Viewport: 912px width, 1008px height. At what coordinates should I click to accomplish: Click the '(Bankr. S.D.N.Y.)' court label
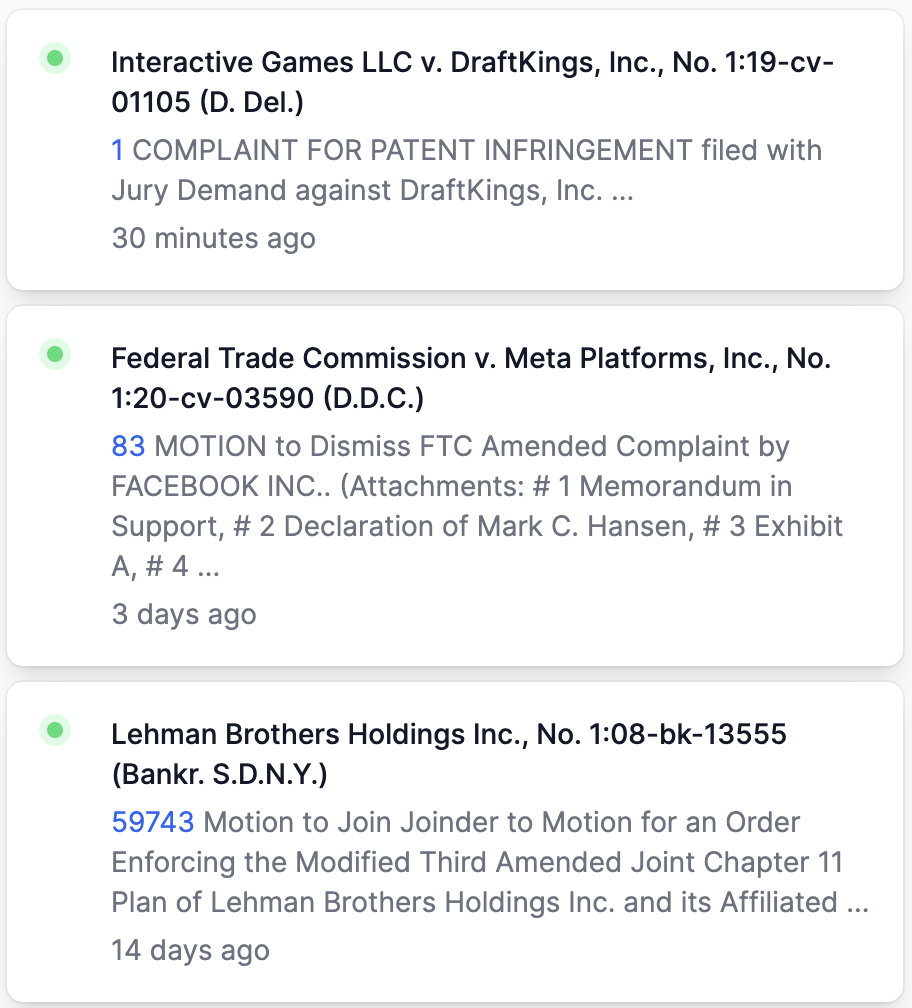pyautogui.click(x=219, y=775)
